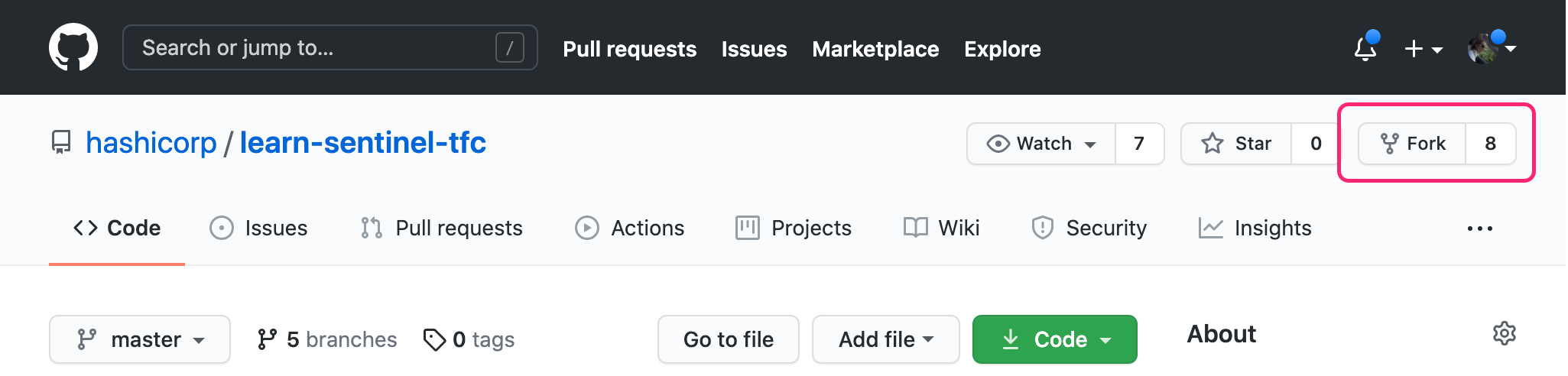This screenshot has width=1568, height=376.
Task: View the 5 branches list
Action: pos(327,339)
